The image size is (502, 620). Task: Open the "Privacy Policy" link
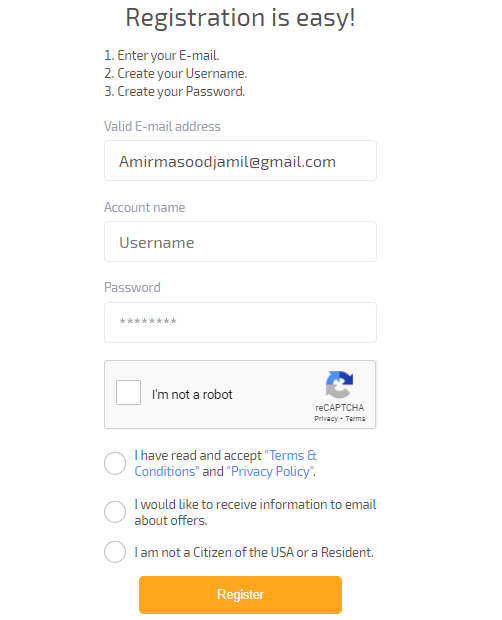click(270, 471)
